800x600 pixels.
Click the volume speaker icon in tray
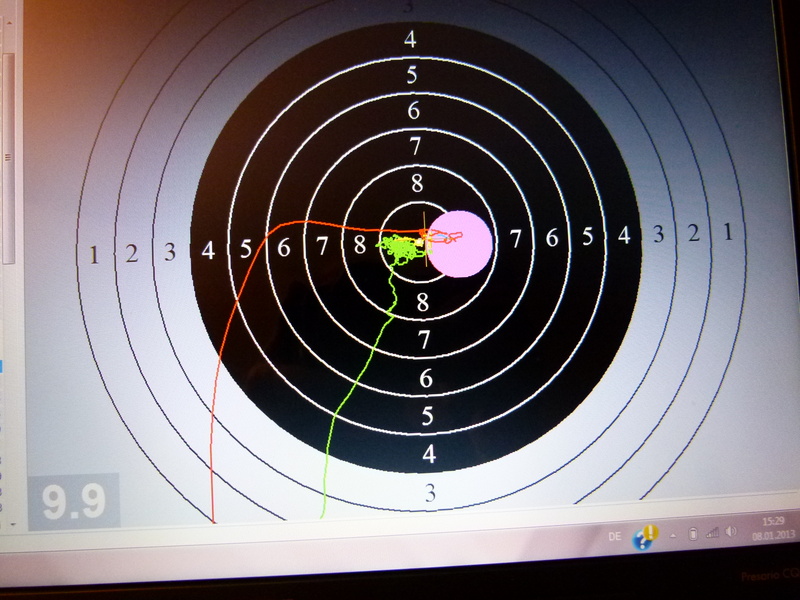(730, 532)
